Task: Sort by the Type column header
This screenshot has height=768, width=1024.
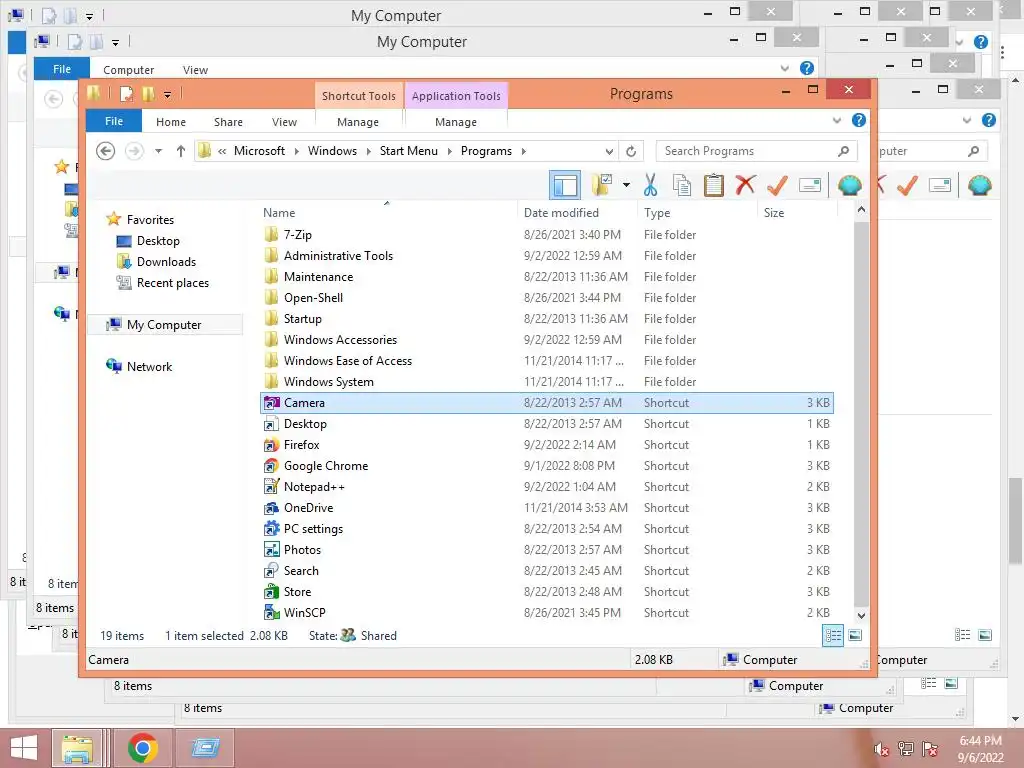Action: point(657,213)
